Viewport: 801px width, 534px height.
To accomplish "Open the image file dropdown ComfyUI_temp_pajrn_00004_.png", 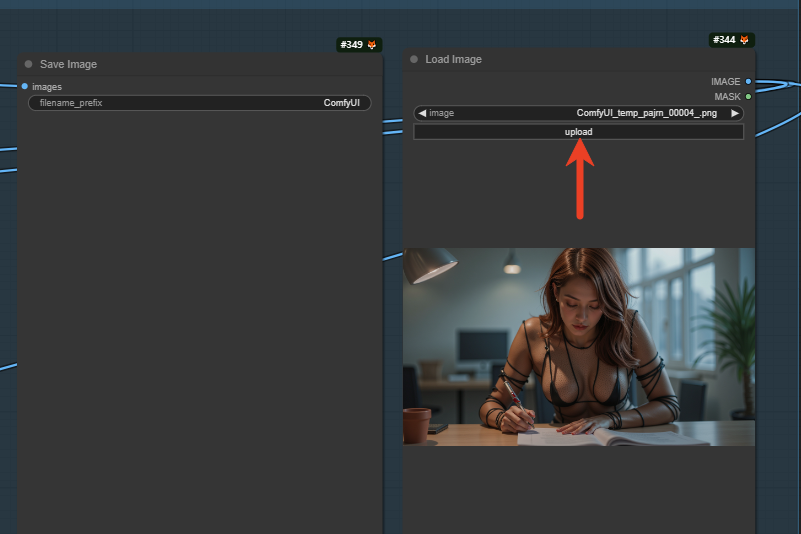I will tap(578, 113).
